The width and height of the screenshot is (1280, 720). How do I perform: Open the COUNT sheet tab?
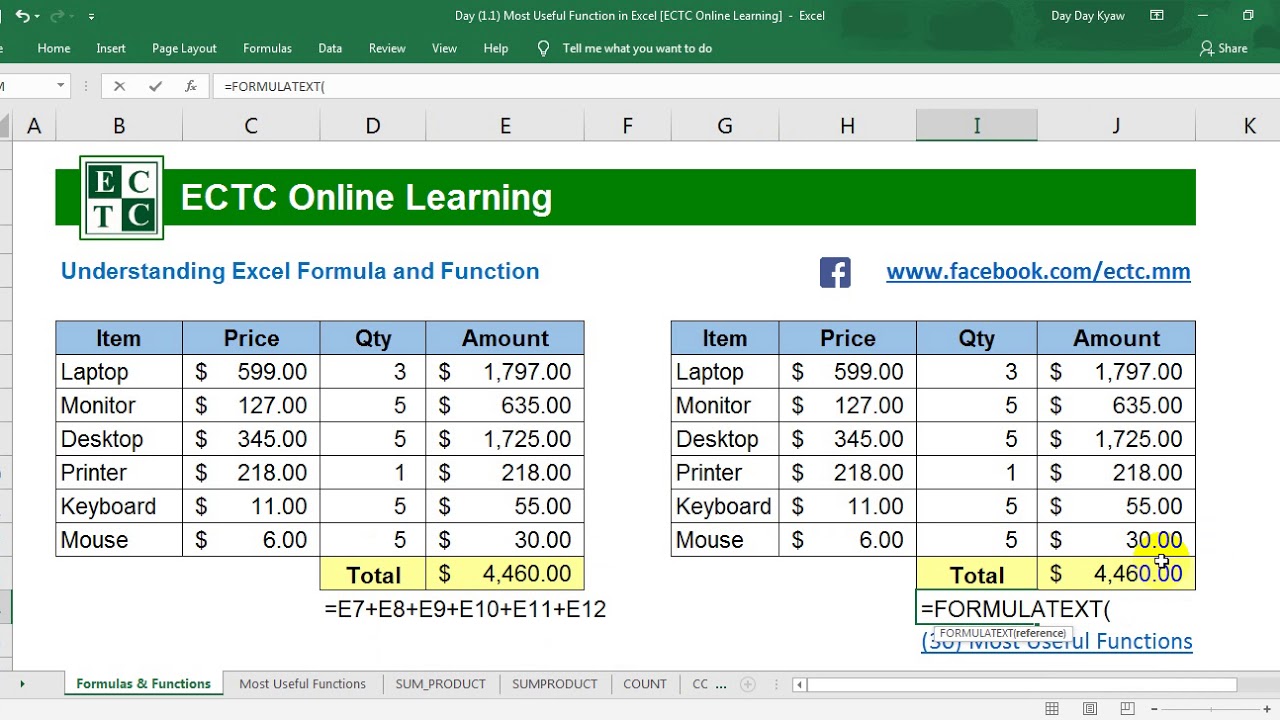pos(644,684)
